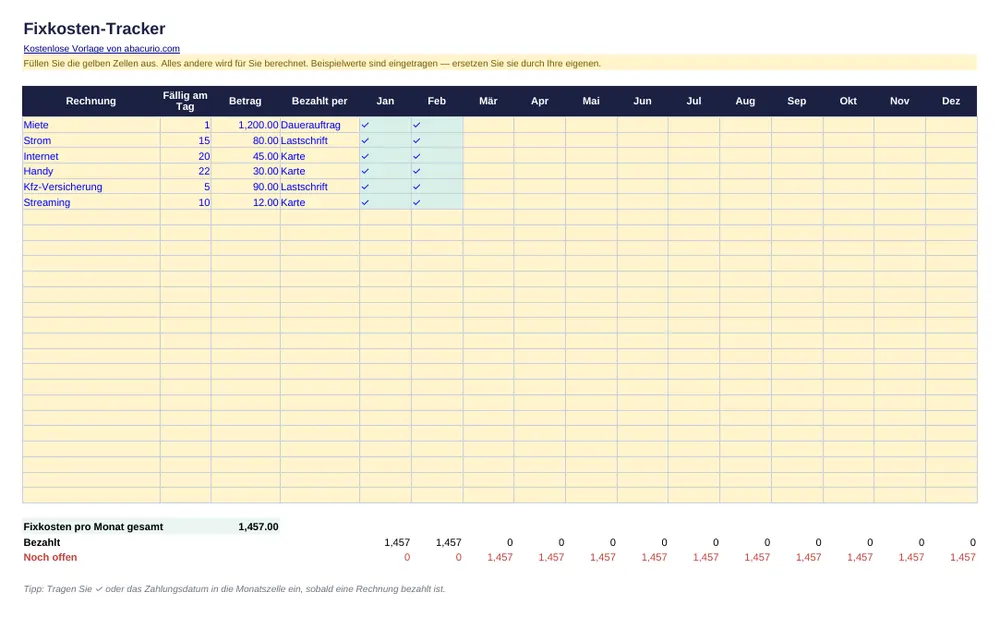This screenshot has width=1000, height=617.
Task: Select the Dez column header
Action: pos(951,101)
